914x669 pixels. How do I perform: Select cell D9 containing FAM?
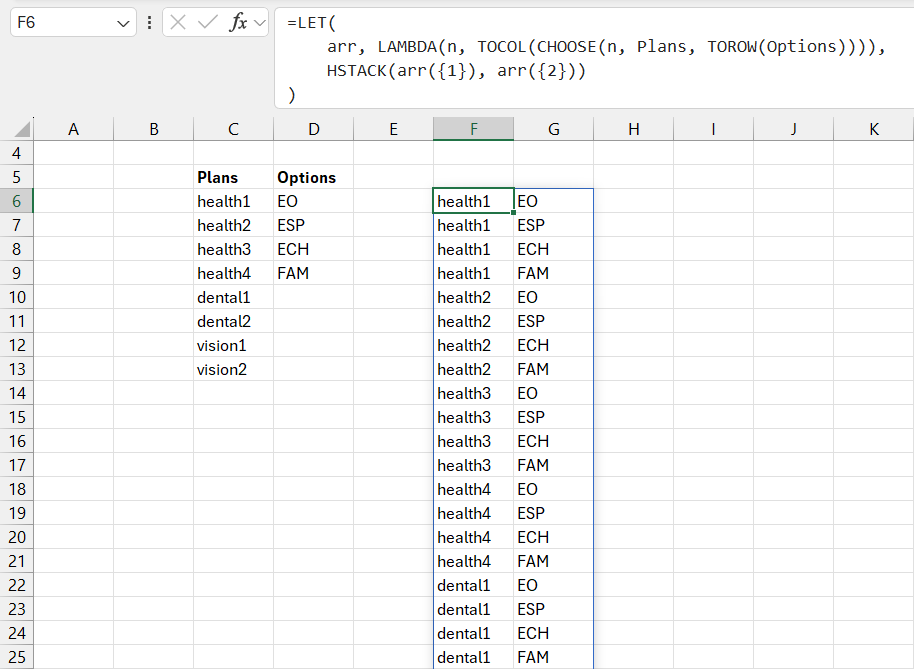[313, 273]
